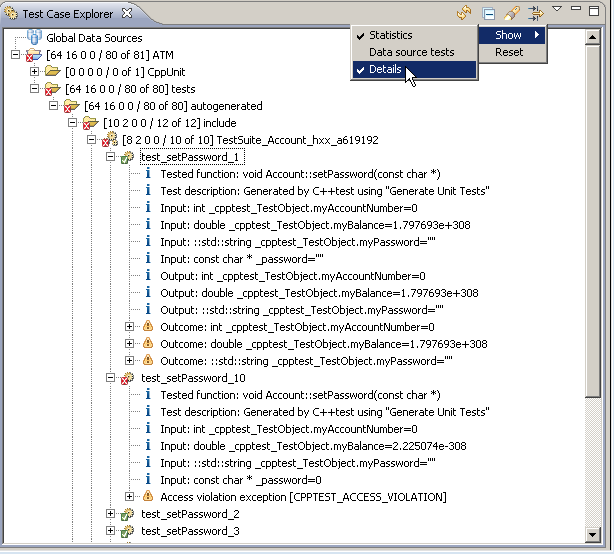Screen dimensions: 614x554
Task: Select the [10 2 0 0 / 12 of 12] include label
Action: coord(170,123)
